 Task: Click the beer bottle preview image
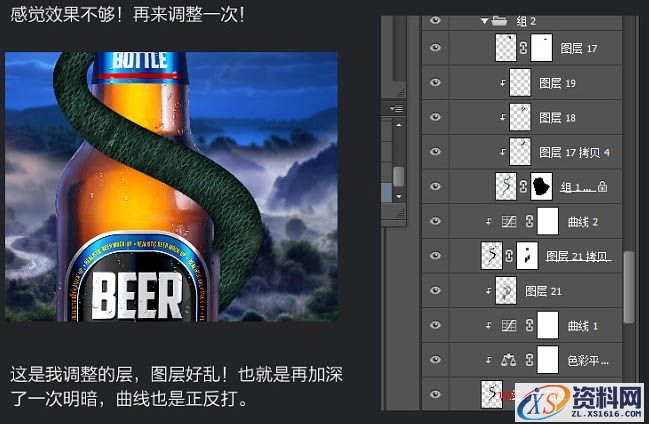(x=171, y=187)
